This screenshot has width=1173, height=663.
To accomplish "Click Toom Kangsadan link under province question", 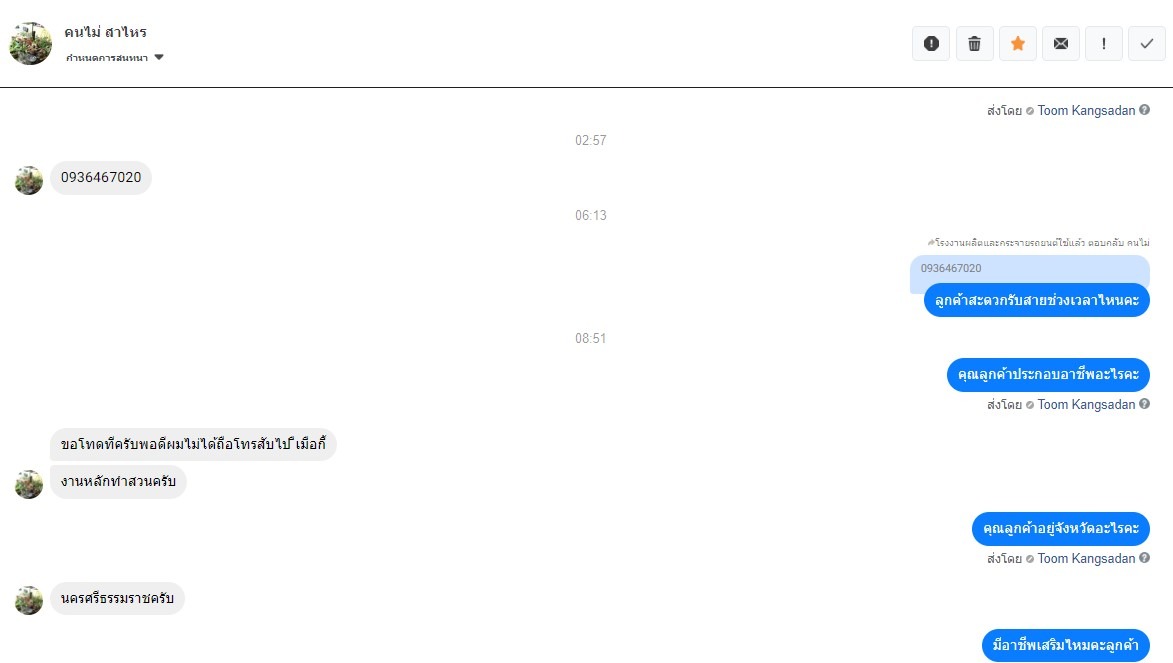I will pos(1086,559).
